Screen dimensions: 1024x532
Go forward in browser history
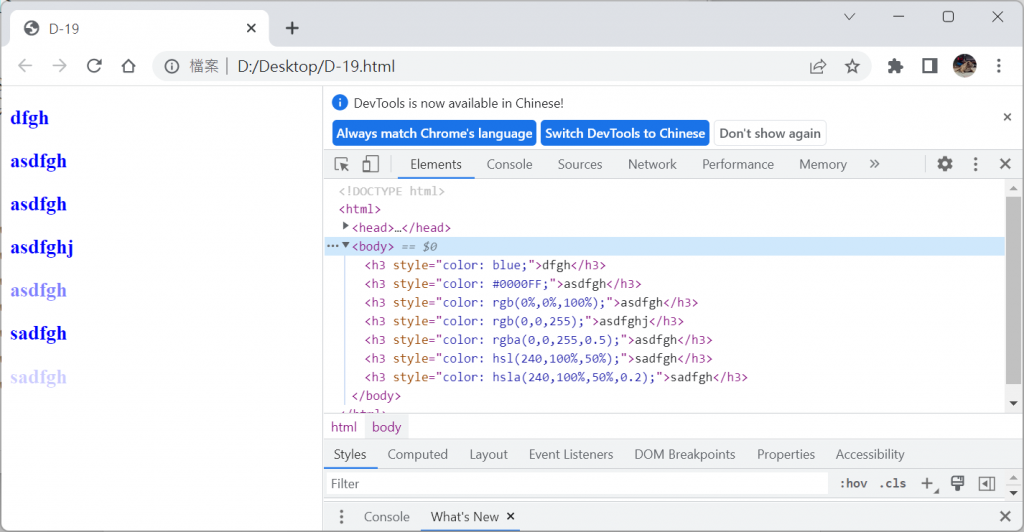(x=59, y=66)
